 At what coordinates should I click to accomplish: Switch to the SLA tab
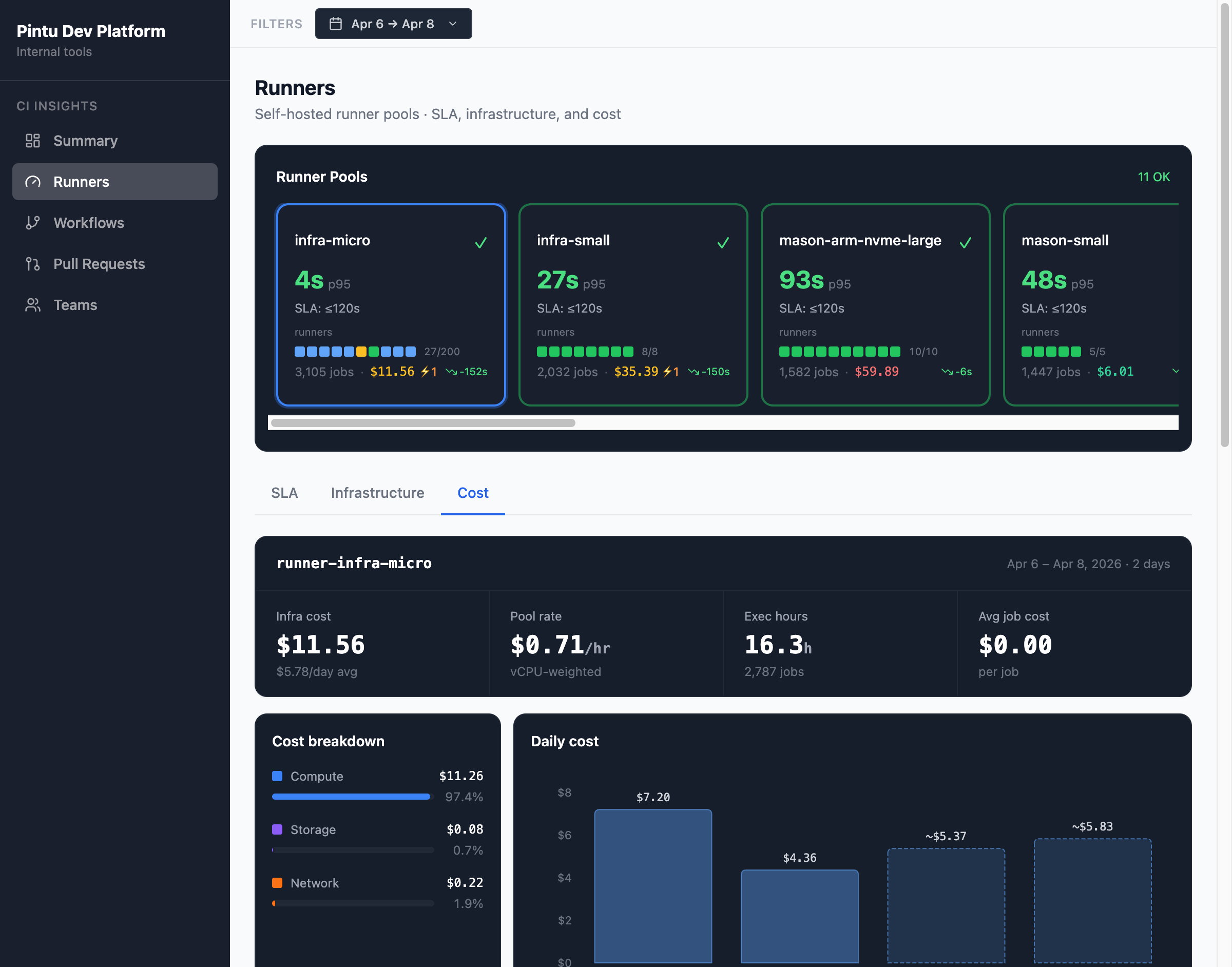point(284,493)
